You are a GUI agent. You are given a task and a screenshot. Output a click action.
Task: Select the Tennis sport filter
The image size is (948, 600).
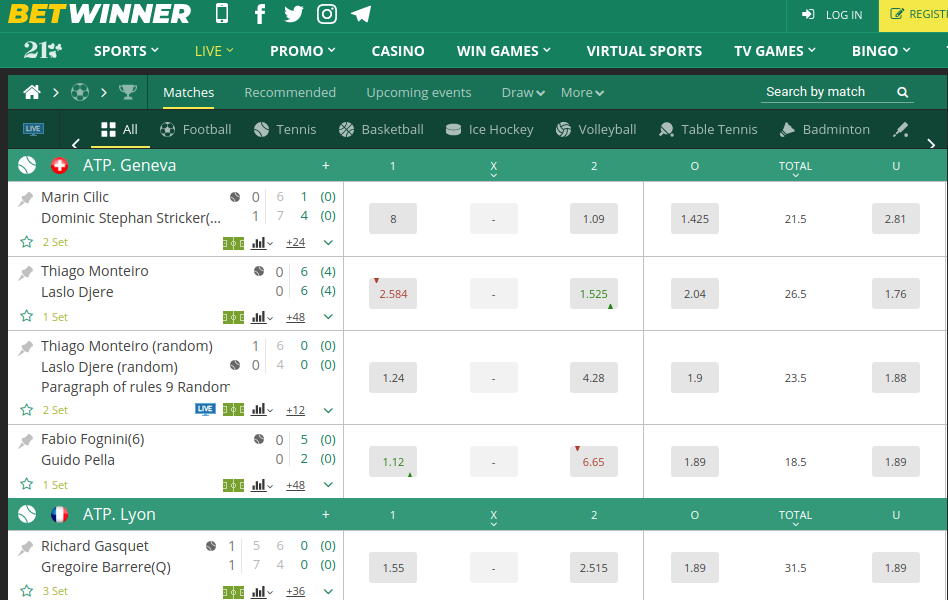(285, 129)
